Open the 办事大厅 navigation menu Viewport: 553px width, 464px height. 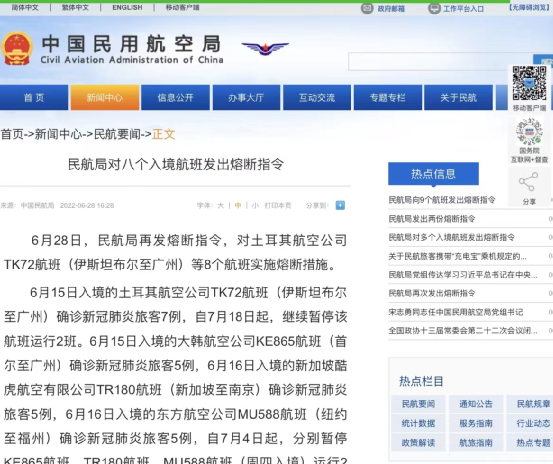(x=246, y=97)
